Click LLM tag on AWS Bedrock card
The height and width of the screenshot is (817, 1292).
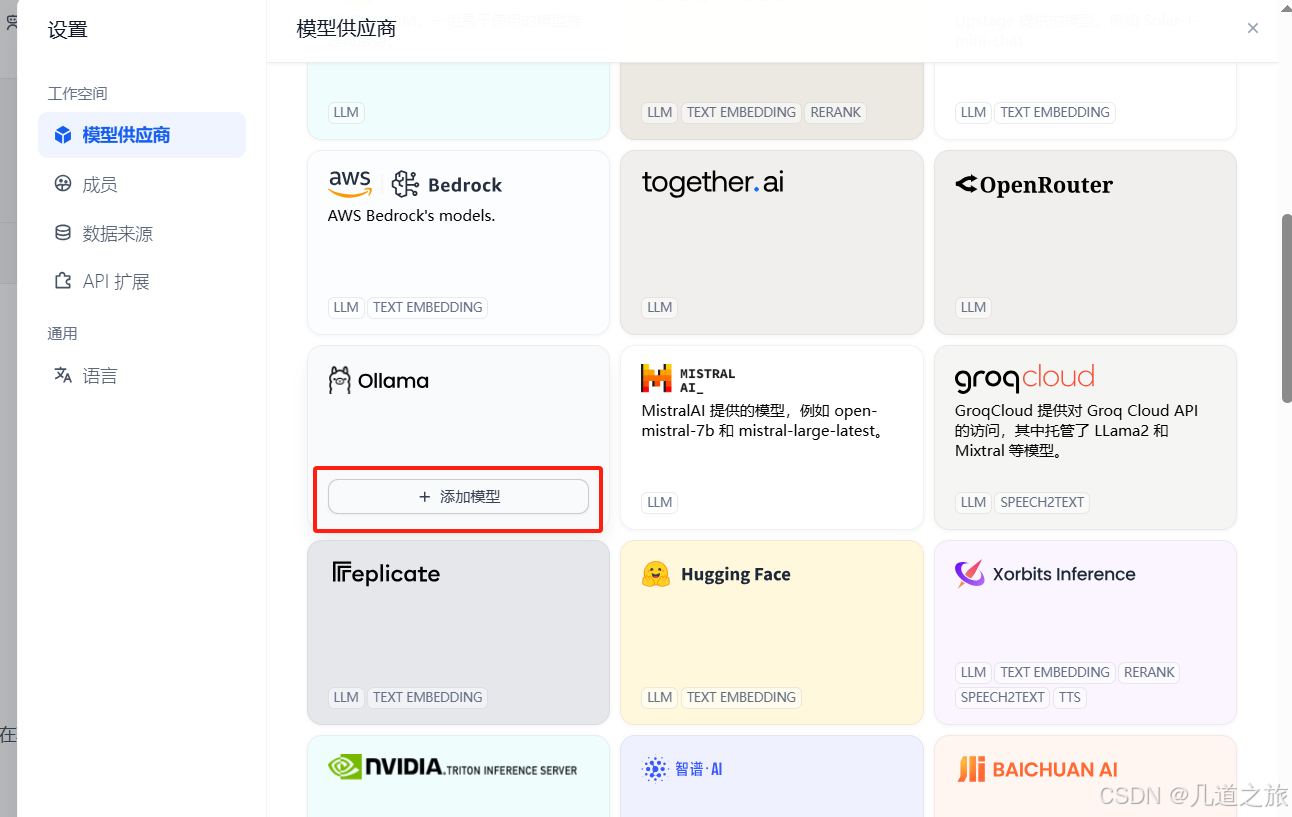346,307
